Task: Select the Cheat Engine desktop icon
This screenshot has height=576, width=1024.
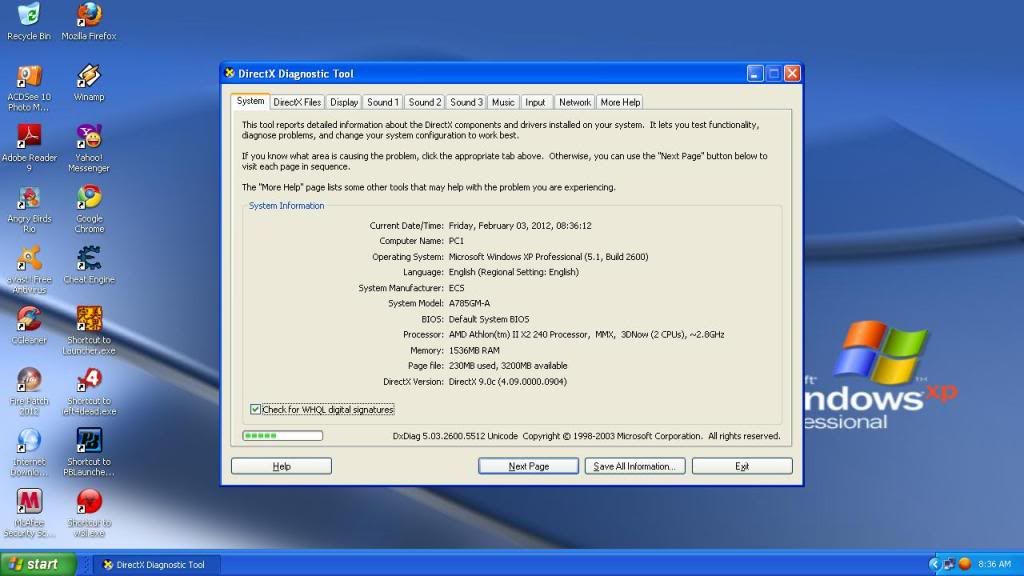Action: [x=89, y=264]
